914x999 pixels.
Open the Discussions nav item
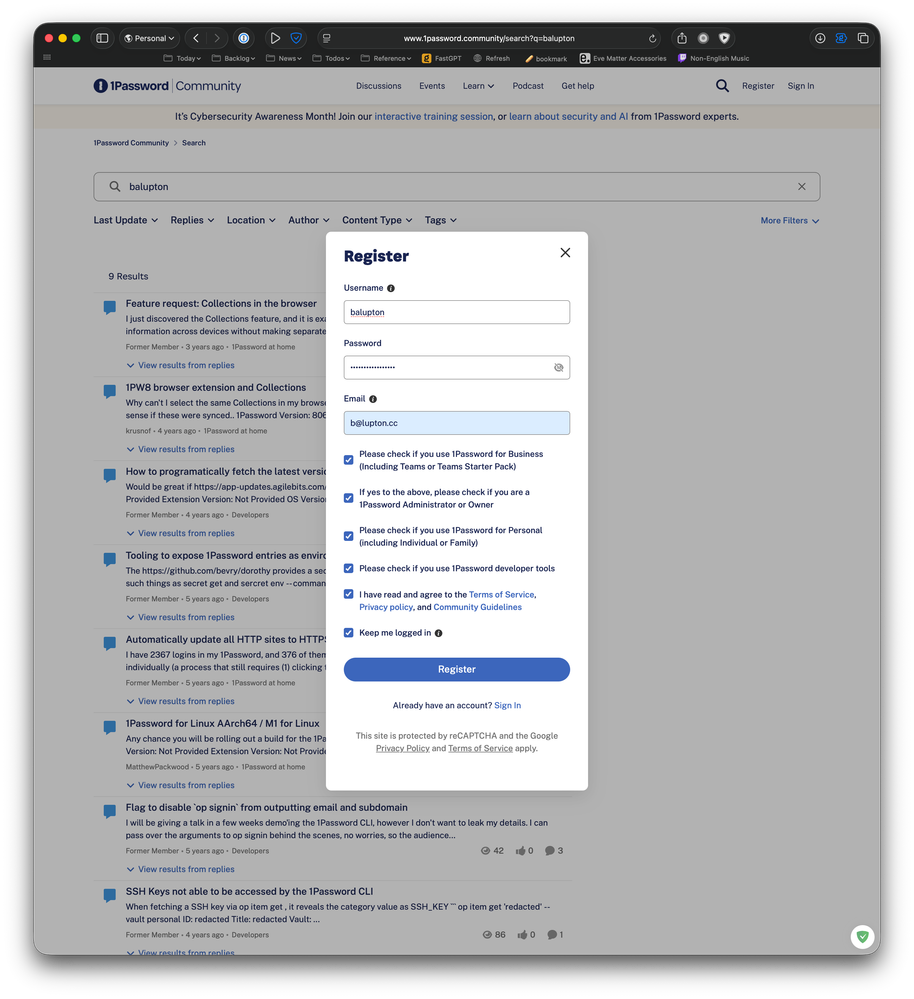(x=378, y=86)
